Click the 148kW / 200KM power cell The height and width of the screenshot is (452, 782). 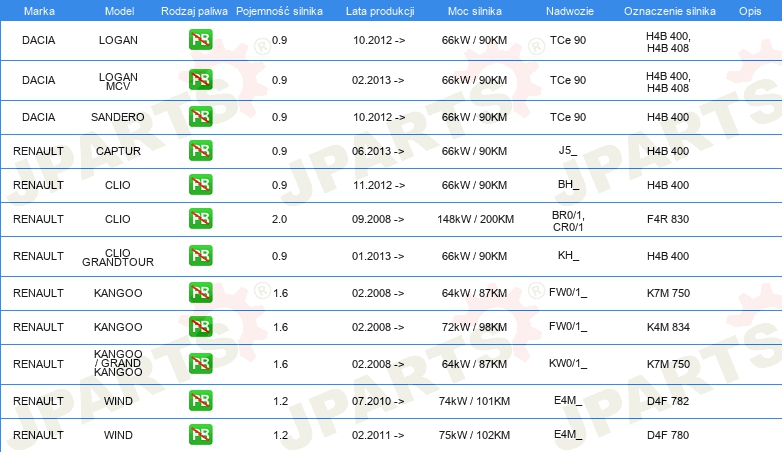[x=475, y=219]
